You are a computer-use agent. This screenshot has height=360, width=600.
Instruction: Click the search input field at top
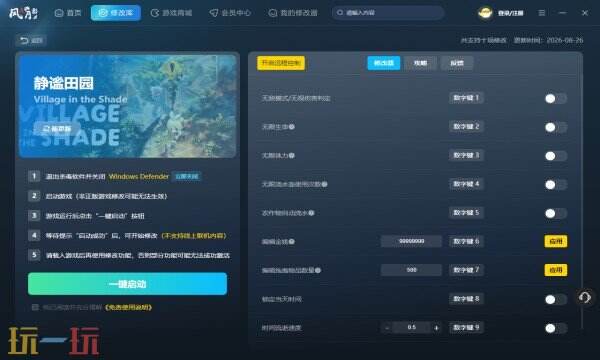388,13
